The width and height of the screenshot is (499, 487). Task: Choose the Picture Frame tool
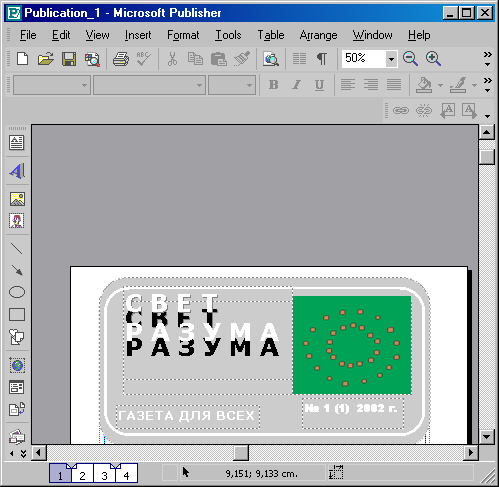(x=17, y=199)
